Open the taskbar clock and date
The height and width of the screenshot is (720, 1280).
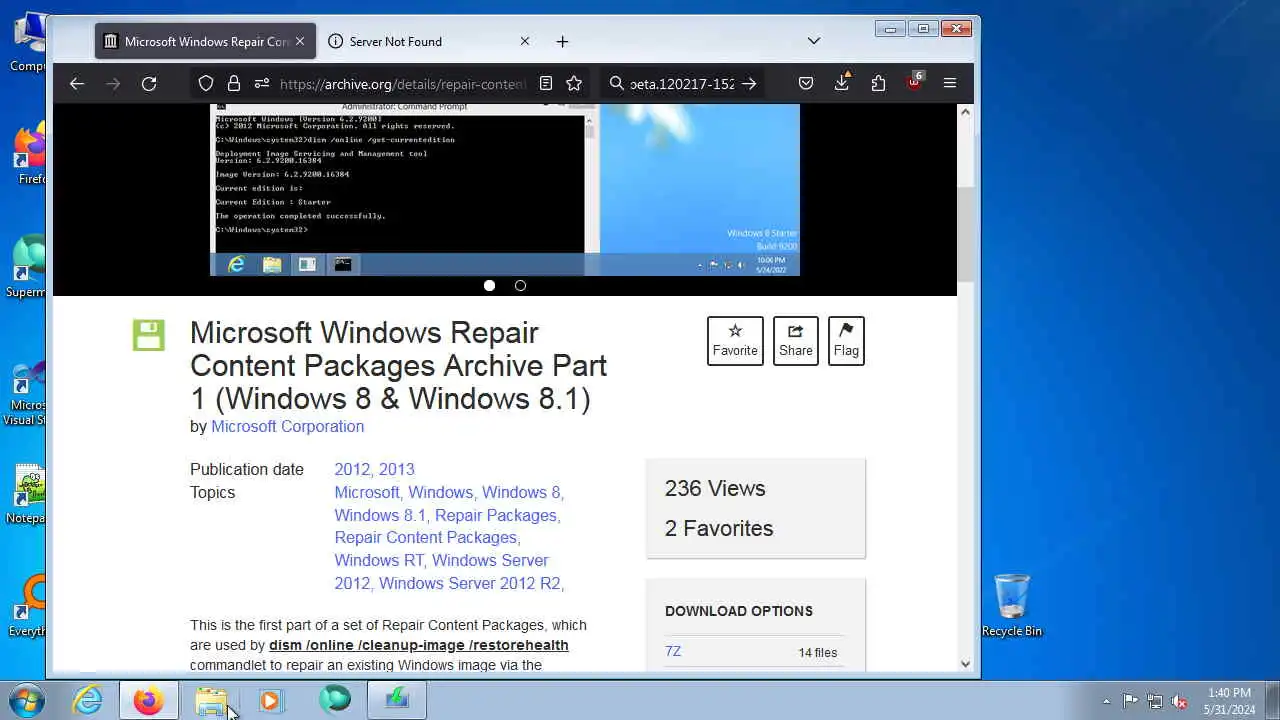[x=1229, y=701]
